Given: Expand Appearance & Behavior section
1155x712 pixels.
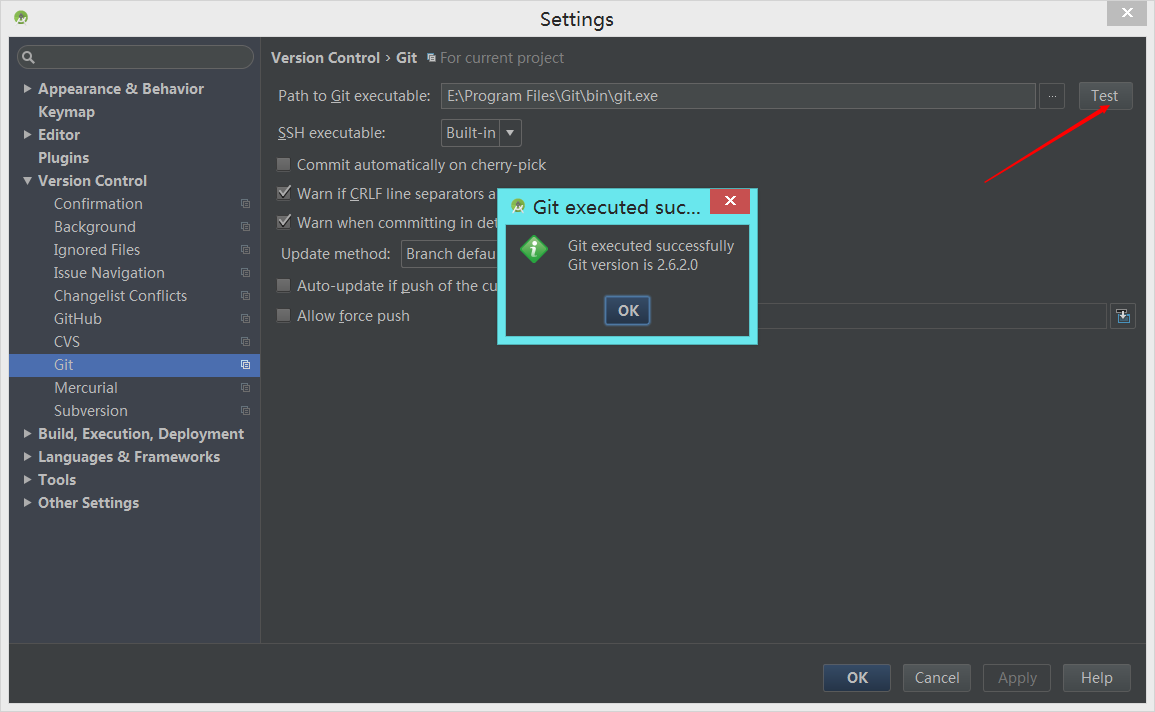Looking at the screenshot, I should coord(27,88).
